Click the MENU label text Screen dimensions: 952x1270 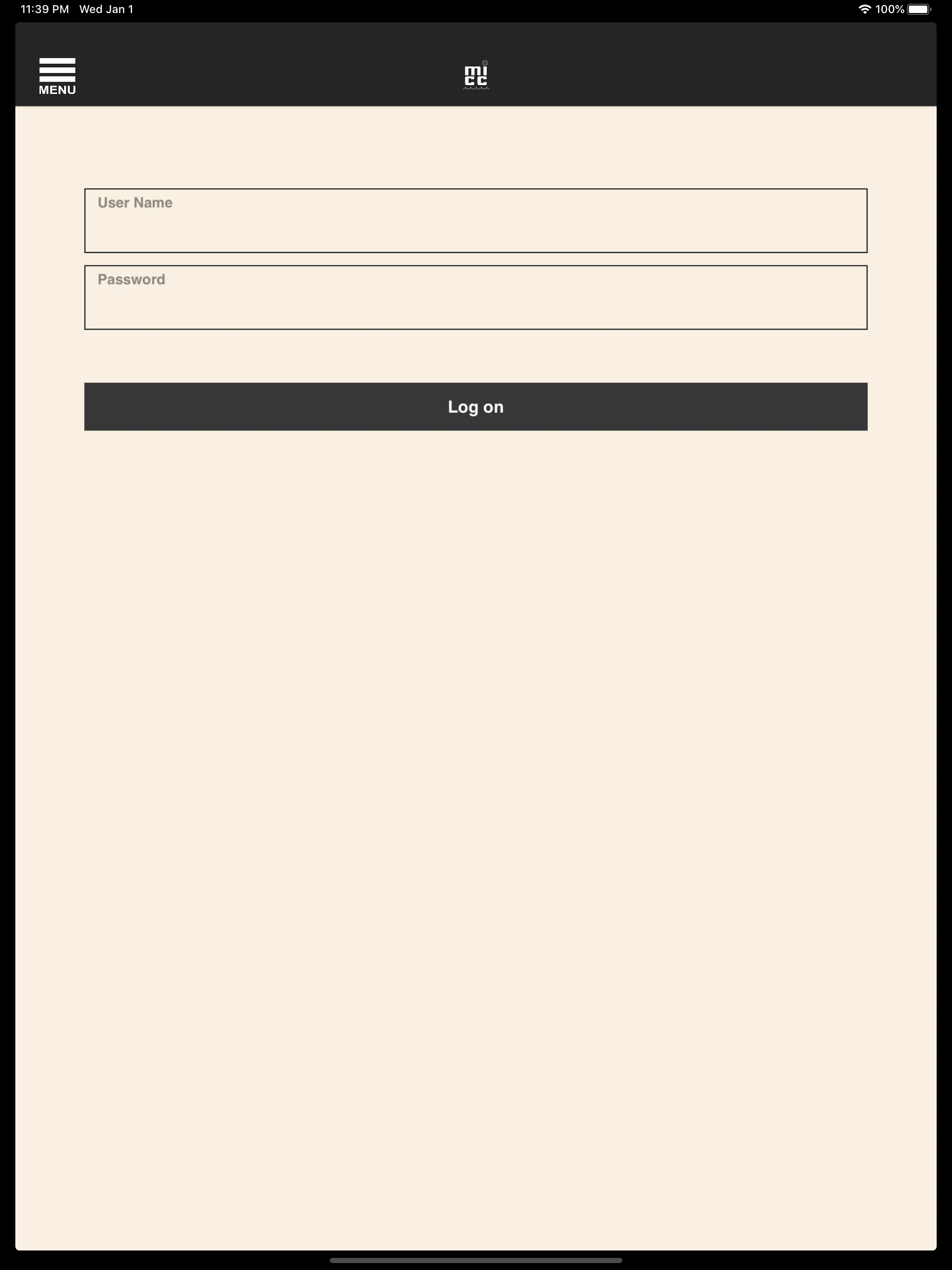(57, 90)
